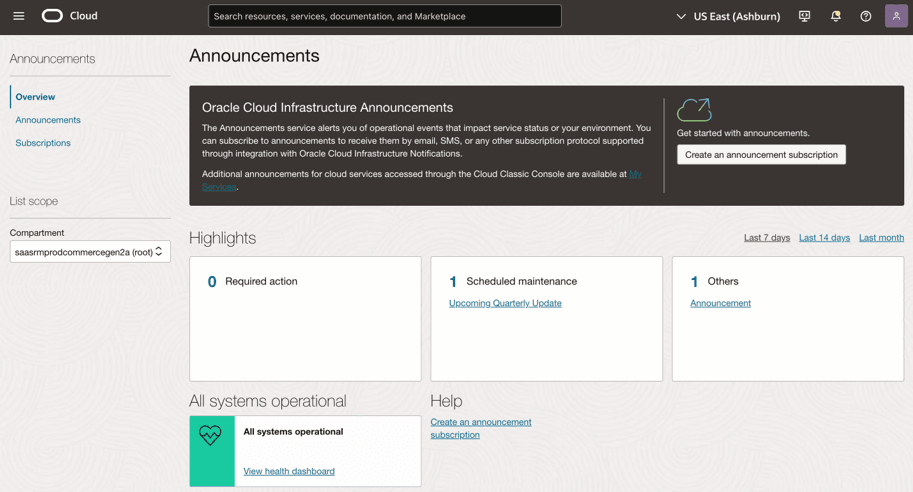Open the Compartment dropdown
Screen dimensions: 913x492
90,252
